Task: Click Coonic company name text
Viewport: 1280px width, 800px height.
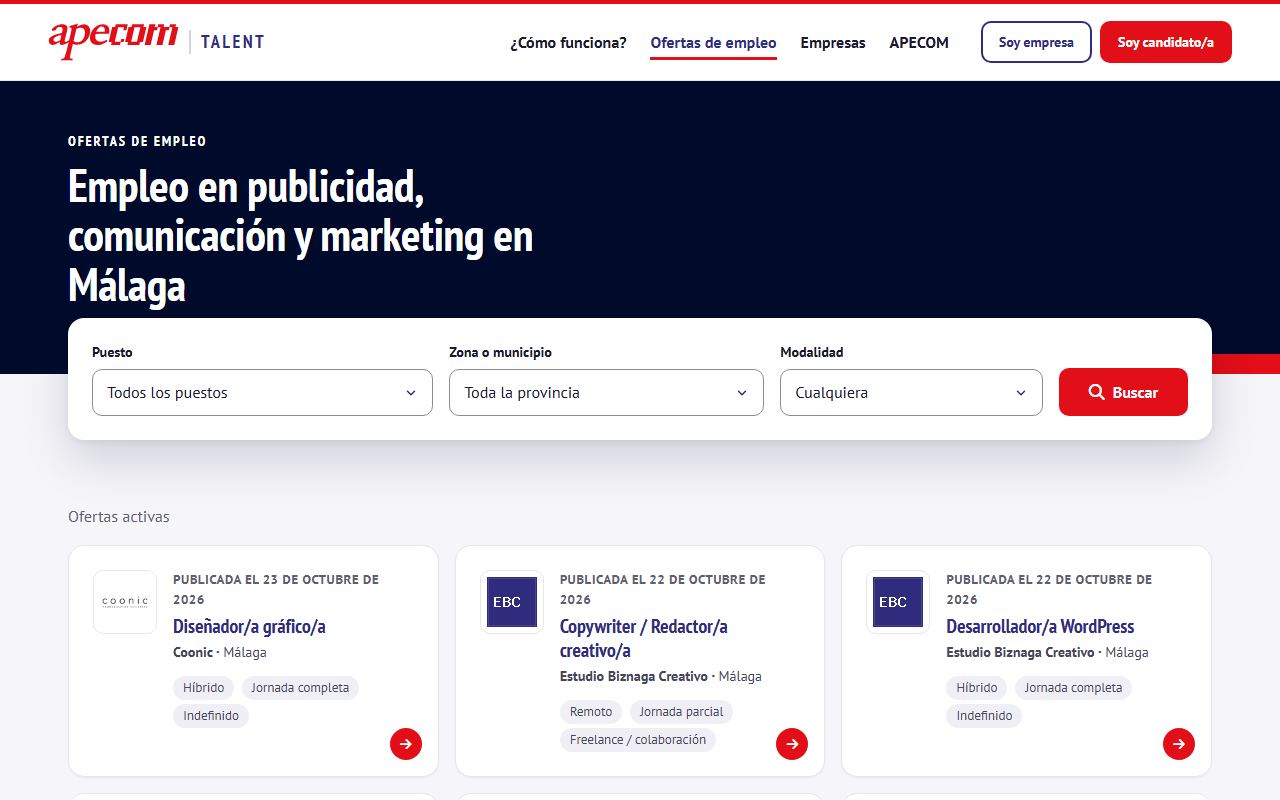Action: [193, 652]
